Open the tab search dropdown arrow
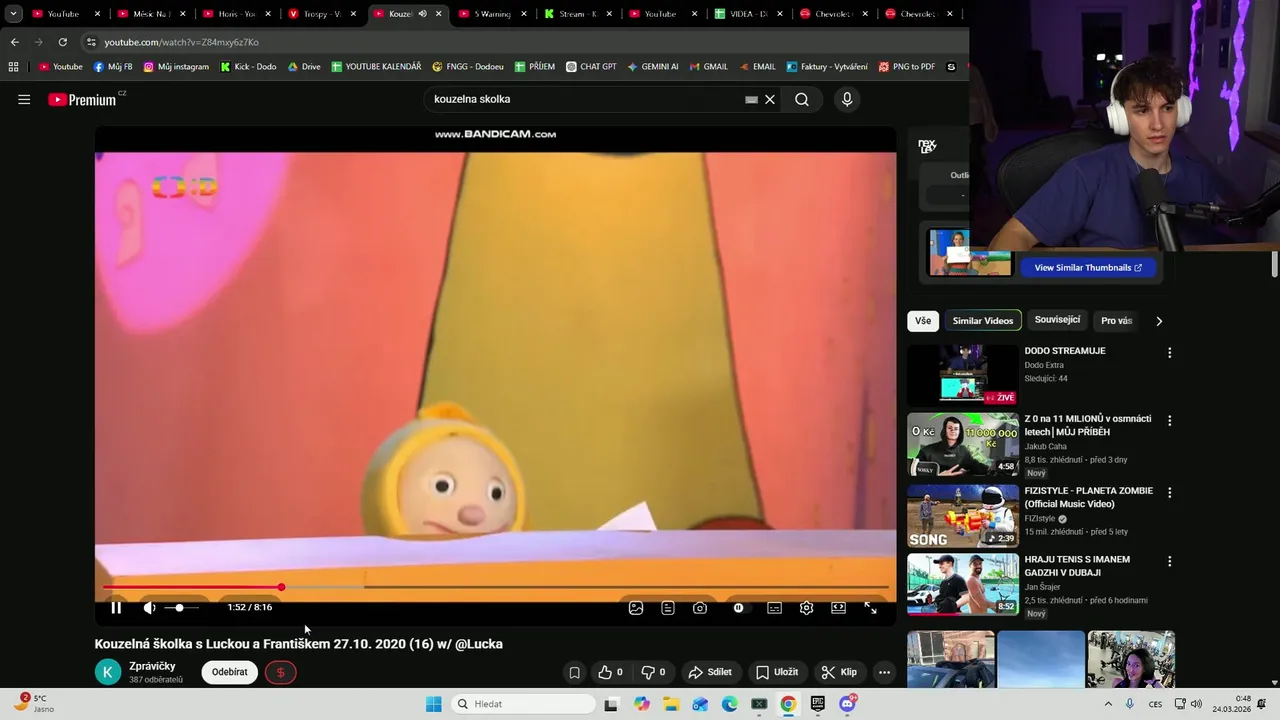1280x720 pixels. [x=13, y=14]
